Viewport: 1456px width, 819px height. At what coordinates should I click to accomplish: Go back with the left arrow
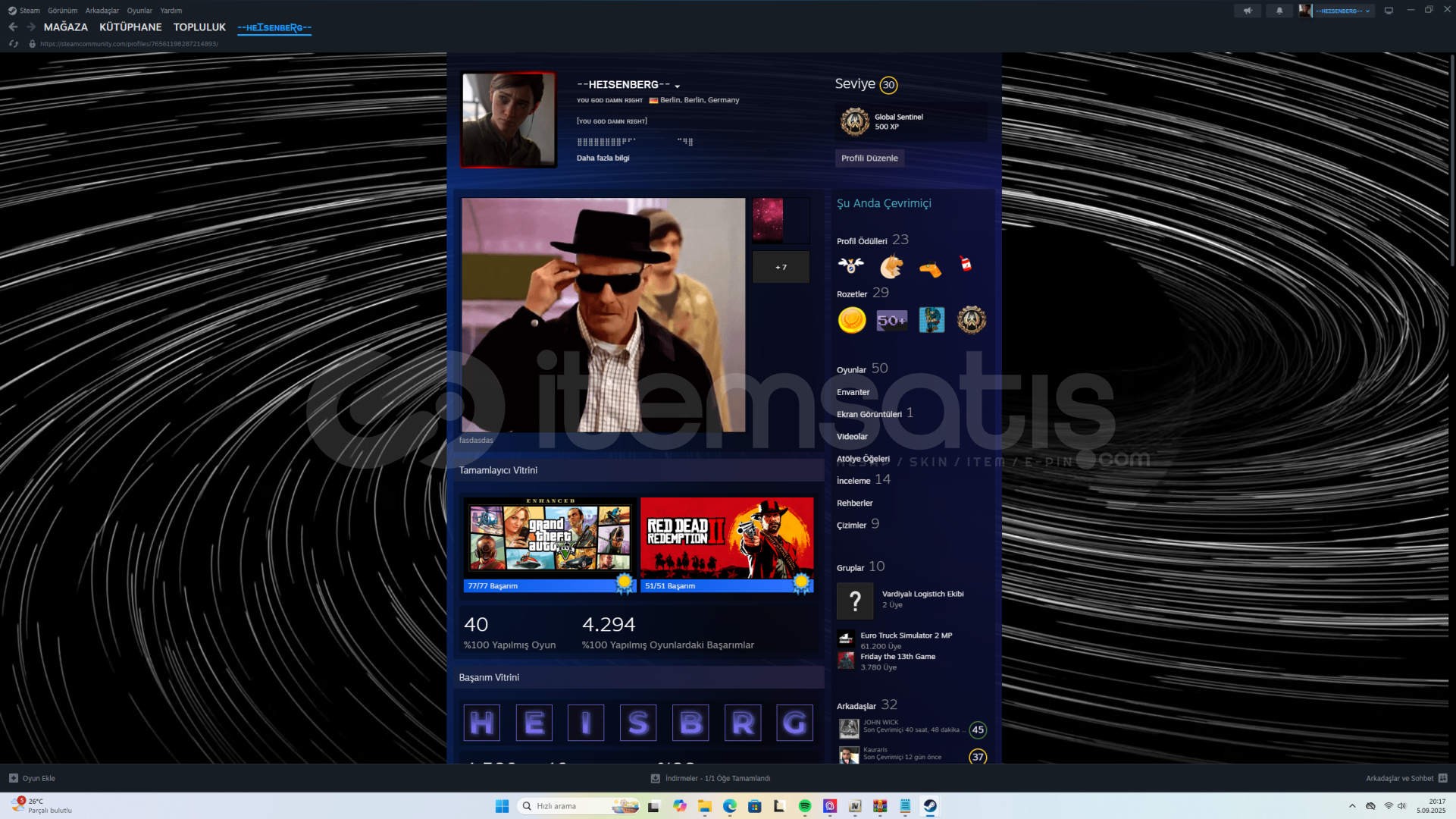(13, 27)
